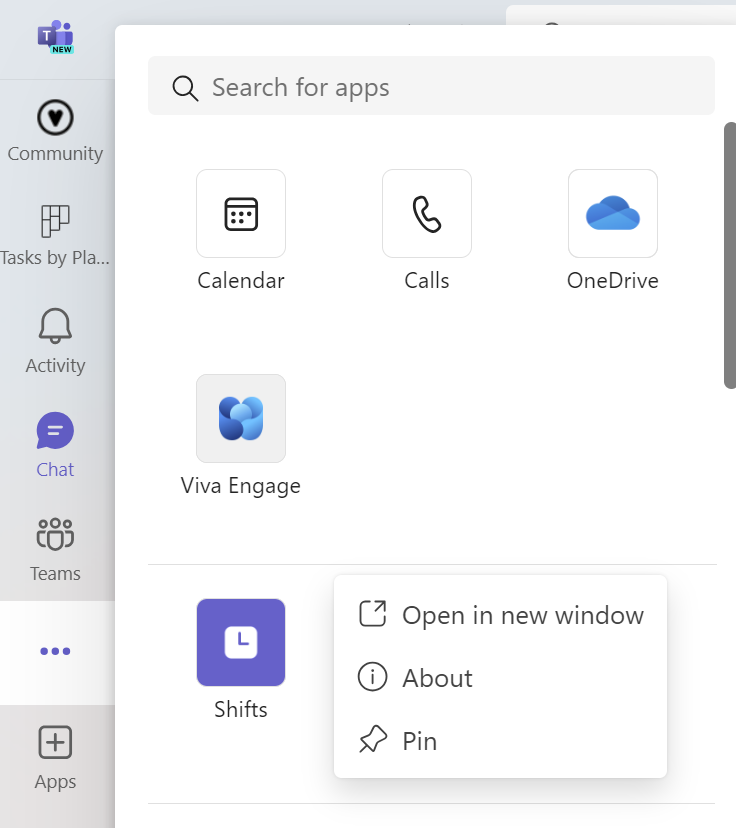The height and width of the screenshot is (828, 736).
Task: Click the Microsoft Teams logo
Action: point(55,37)
